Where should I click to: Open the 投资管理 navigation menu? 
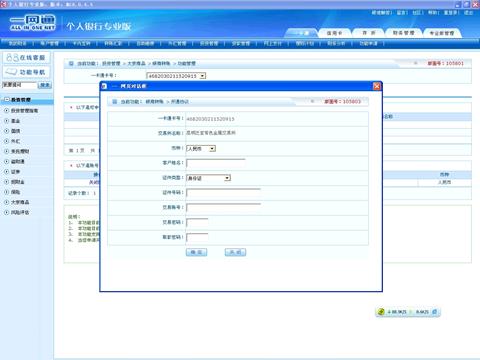[209, 43]
